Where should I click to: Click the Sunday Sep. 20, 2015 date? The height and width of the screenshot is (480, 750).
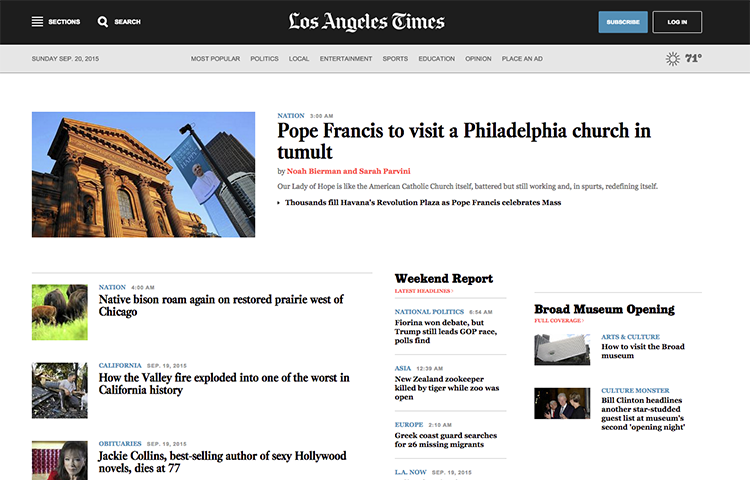pyautogui.click(x=66, y=59)
